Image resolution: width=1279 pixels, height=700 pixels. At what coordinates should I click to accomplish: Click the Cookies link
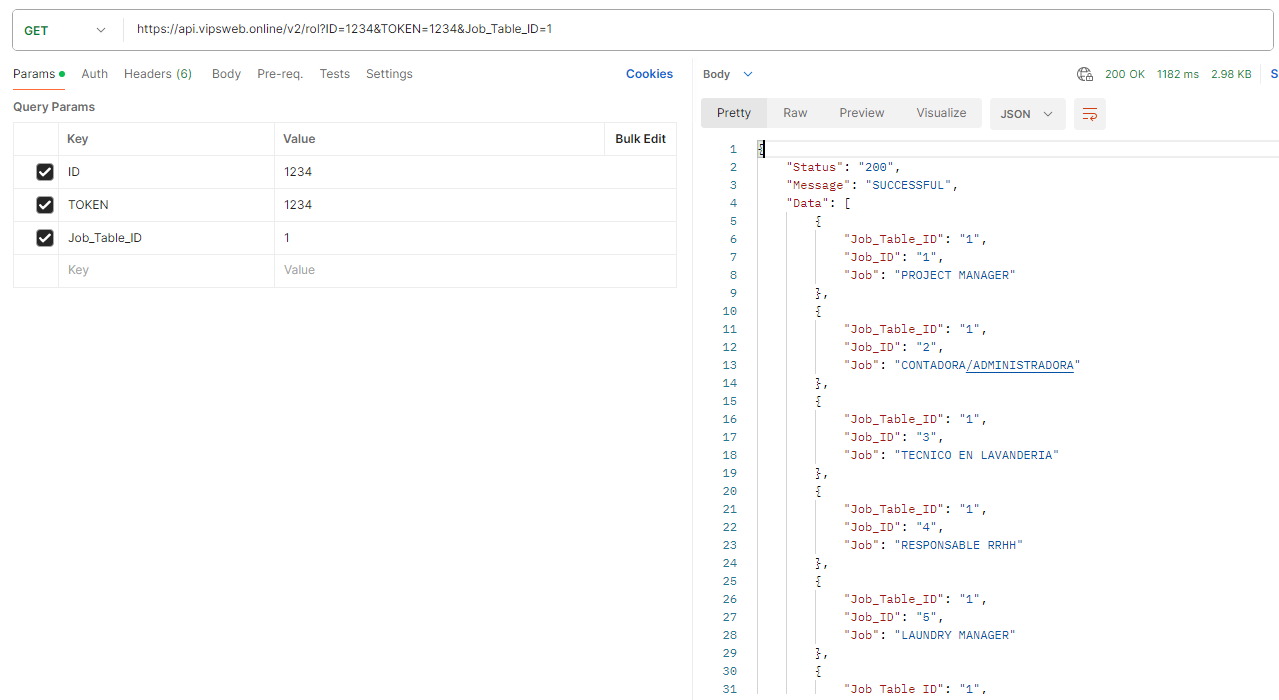[x=649, y=74]
